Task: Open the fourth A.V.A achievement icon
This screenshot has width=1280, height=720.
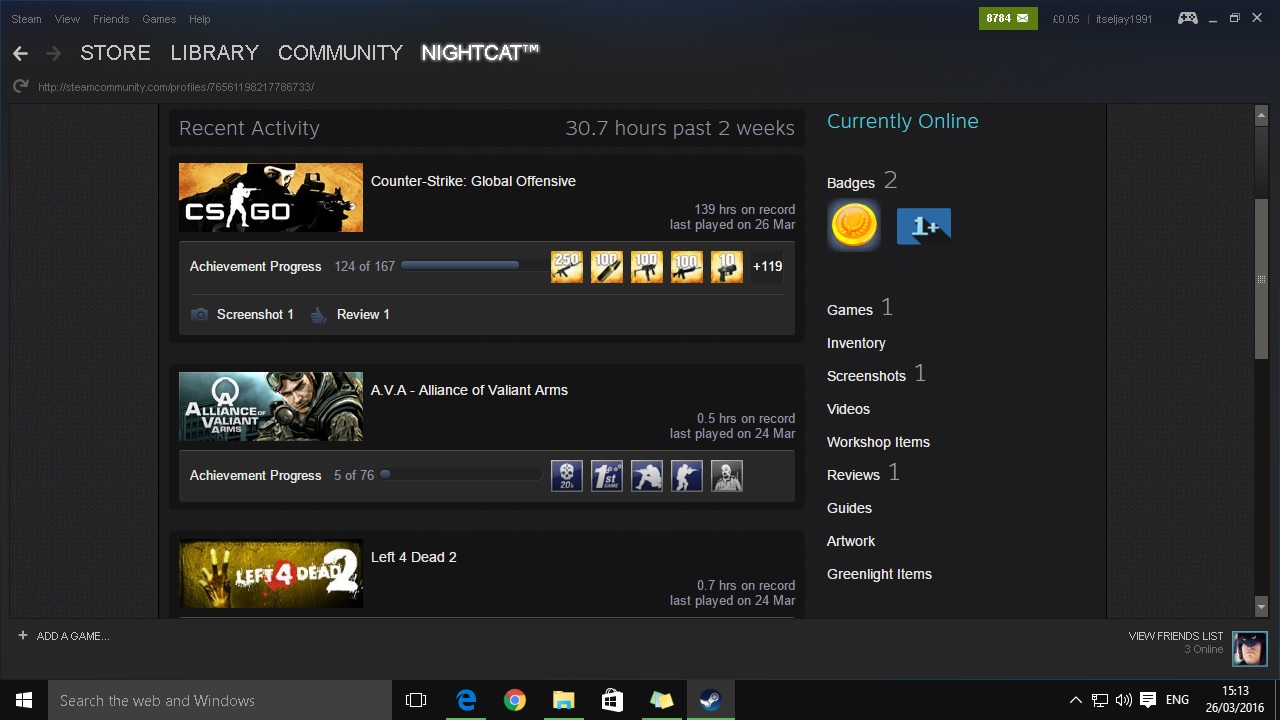Action: pos(687,476)
